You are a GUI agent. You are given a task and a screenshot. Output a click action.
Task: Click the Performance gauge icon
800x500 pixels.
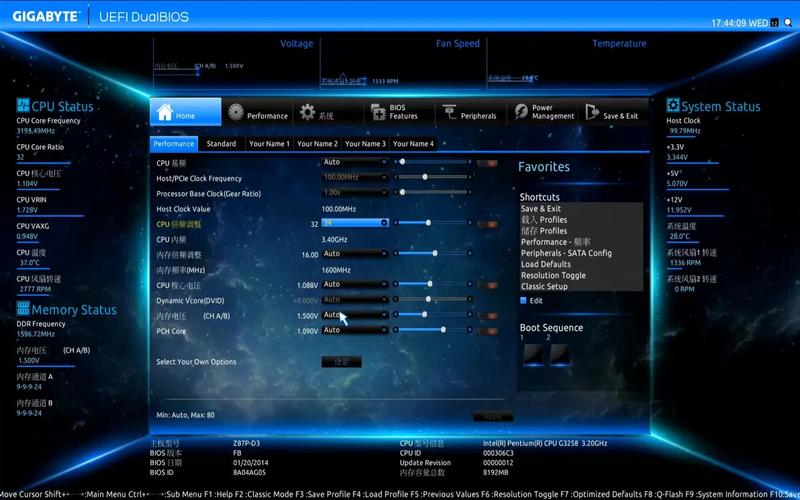click(x=236, y=113)
